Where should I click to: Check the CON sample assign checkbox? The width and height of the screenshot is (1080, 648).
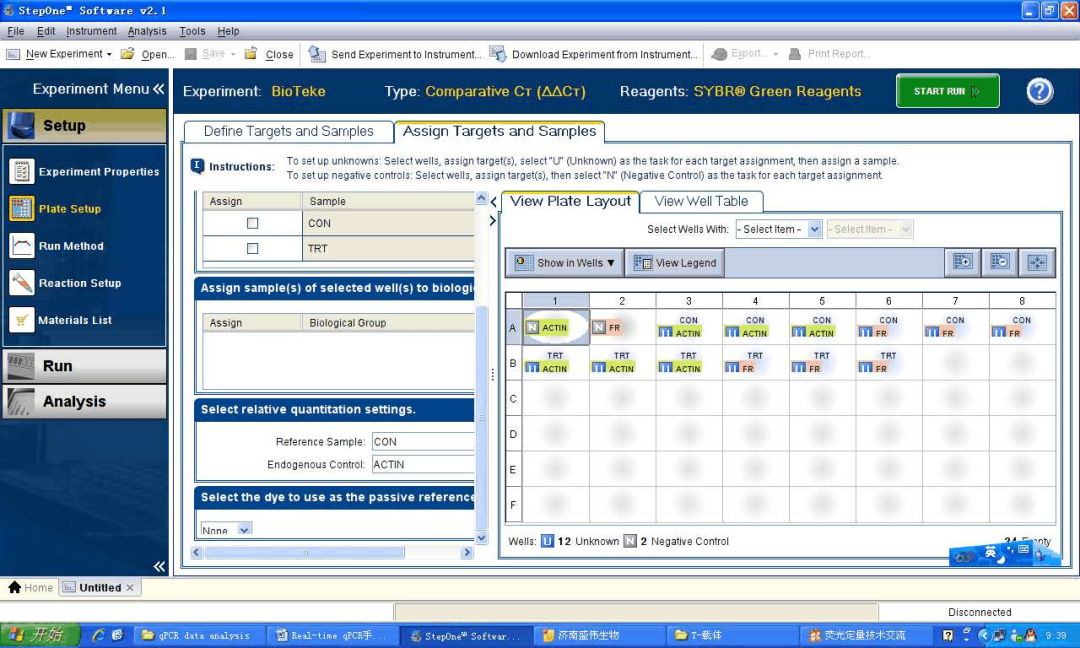point(252,224)
